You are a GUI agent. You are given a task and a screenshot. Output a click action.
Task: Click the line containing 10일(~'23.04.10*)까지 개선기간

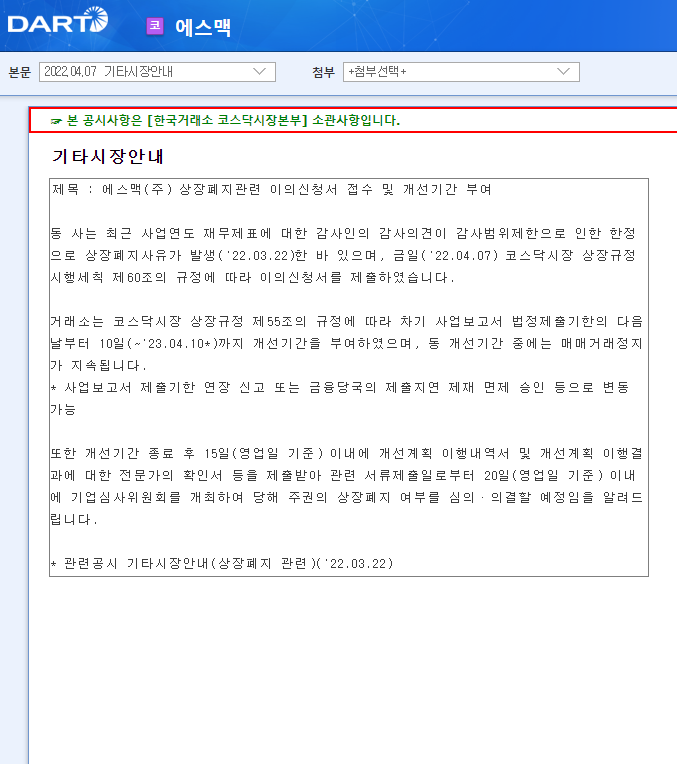click(347, 344)
